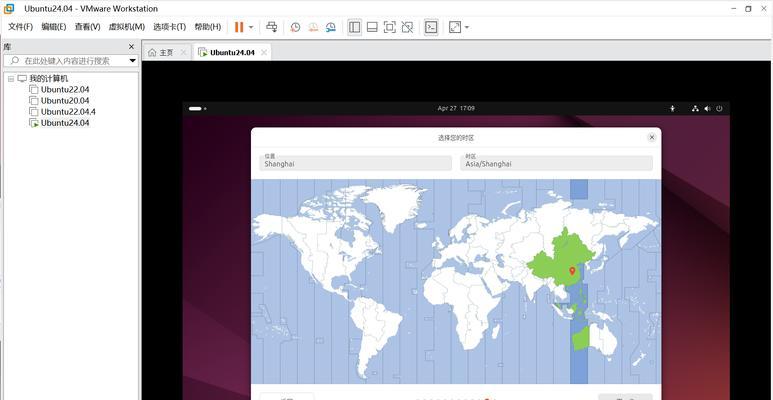Screen dimensions: 773x400
Task: Pause the virtual machine with the orange pause icon
Action: coord(239,27)
